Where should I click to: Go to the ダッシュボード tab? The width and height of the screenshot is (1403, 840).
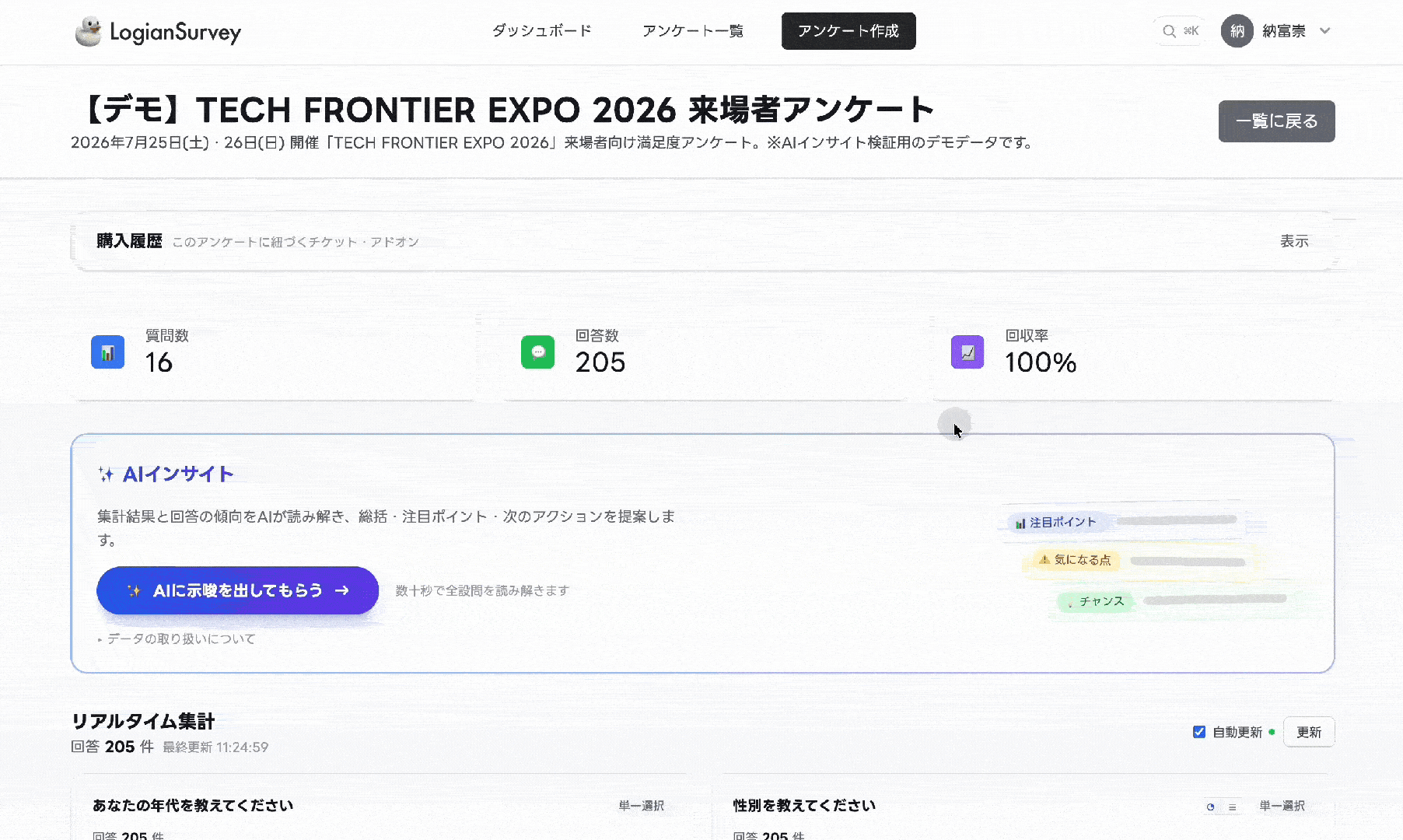coord(542,31)
